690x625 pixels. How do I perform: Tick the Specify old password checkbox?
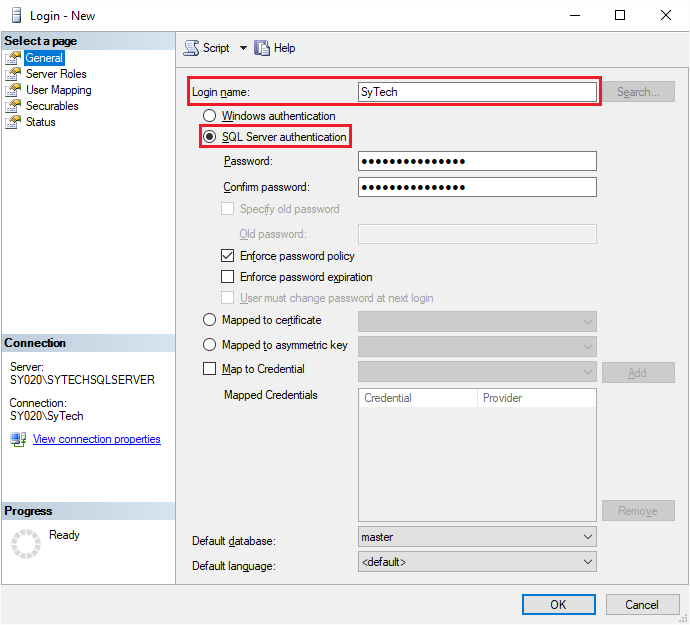(x=228, y=209)
